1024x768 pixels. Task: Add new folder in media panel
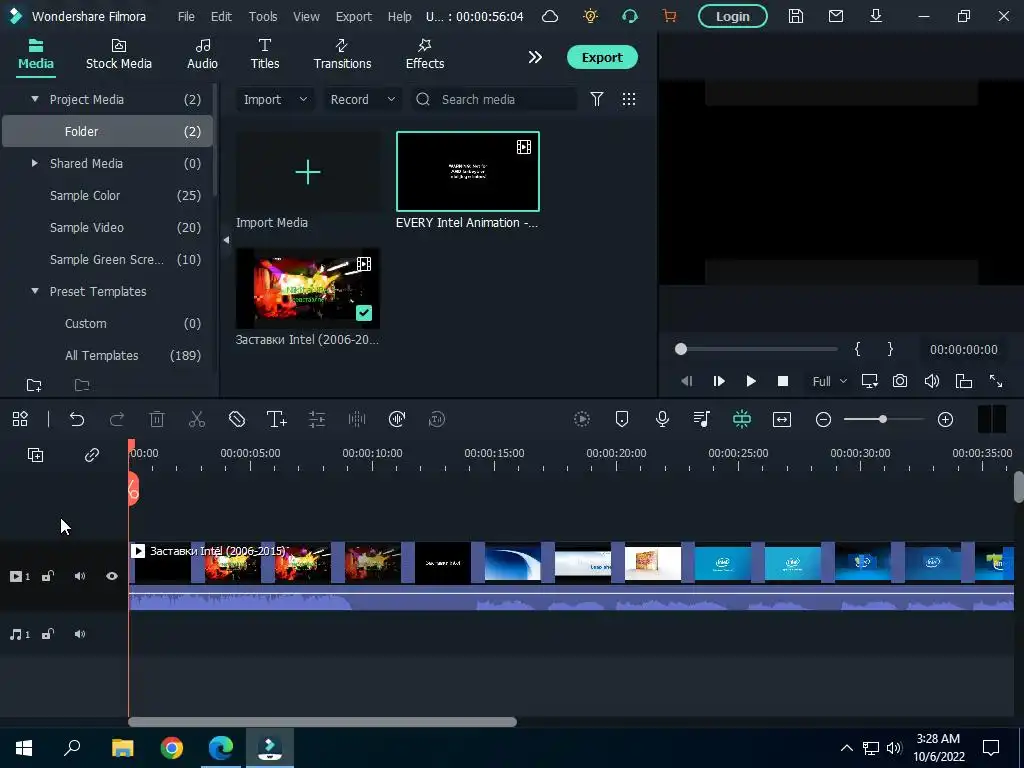(34, 385)
